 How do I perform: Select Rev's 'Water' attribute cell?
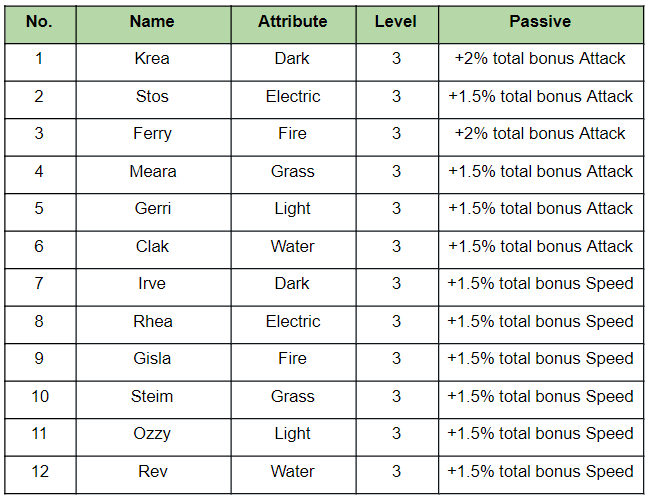click(x=292, y=472)
